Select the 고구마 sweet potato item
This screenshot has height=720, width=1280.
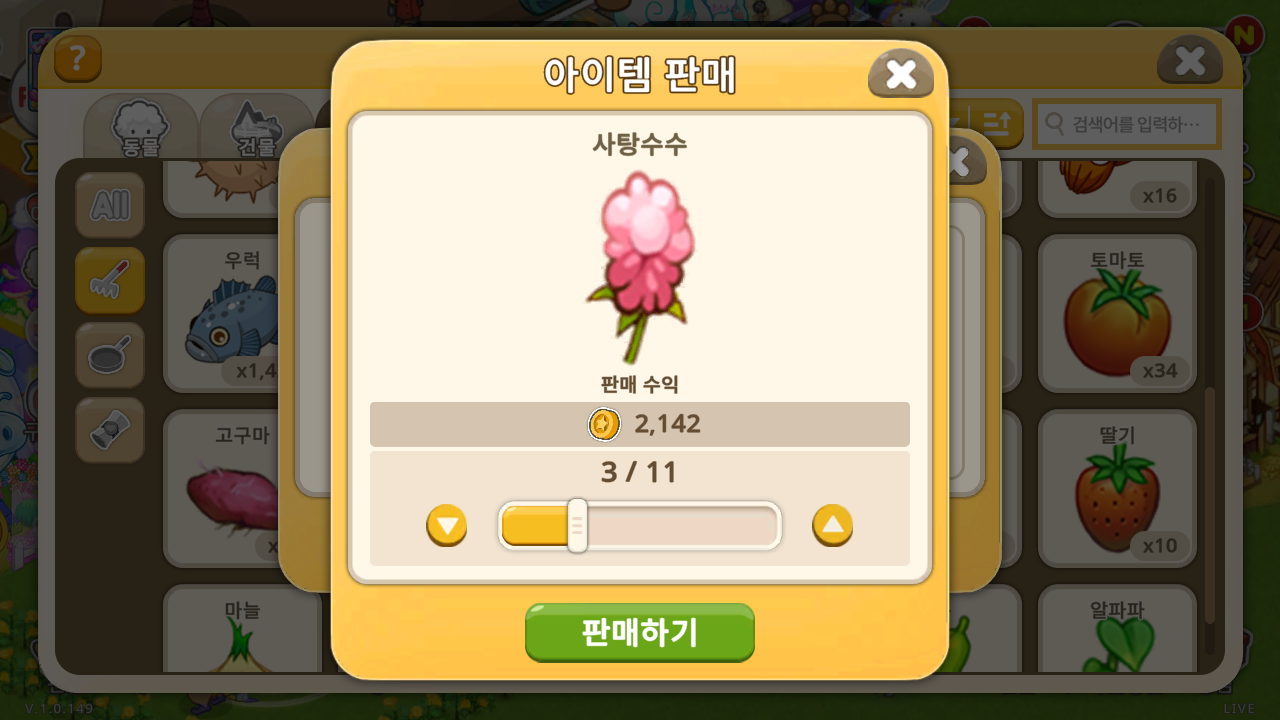coord(242,489)
